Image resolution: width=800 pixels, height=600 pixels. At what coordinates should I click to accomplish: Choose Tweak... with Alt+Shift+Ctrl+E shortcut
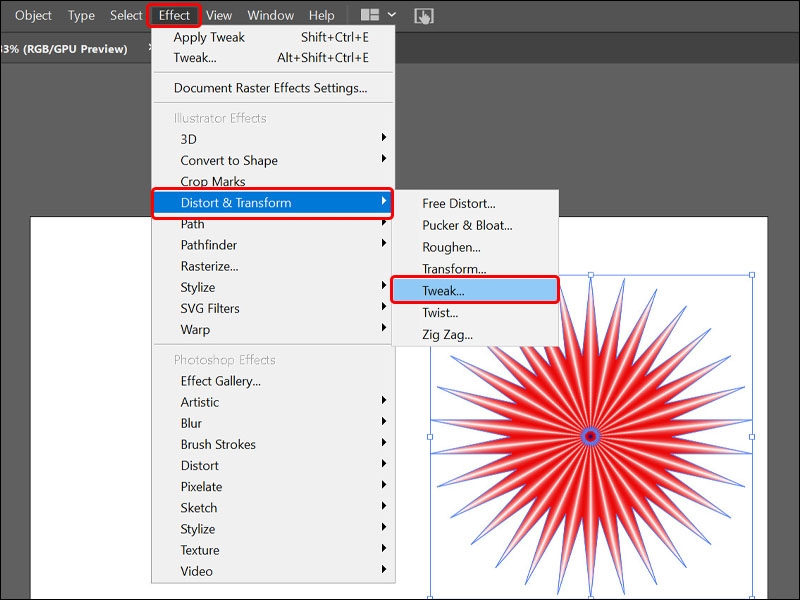(273, 58)
